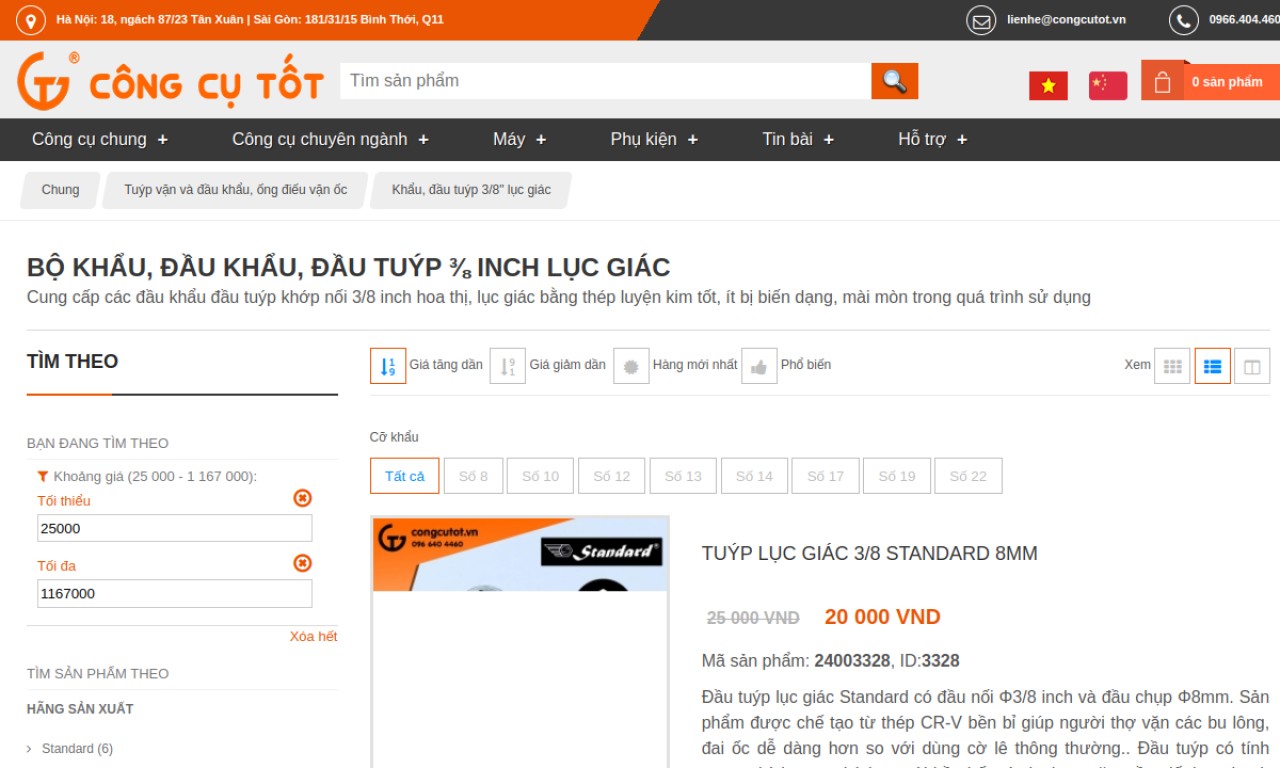The height and width of the screenshot is (768, 1280).
Task: Filter by socket size Số 17
Action: 826,476
